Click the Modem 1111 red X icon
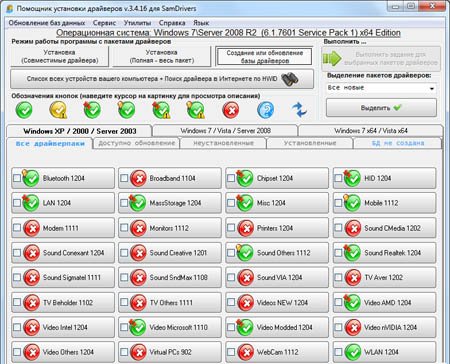Screen dimensions: 450x364 [x=32, y=228]
